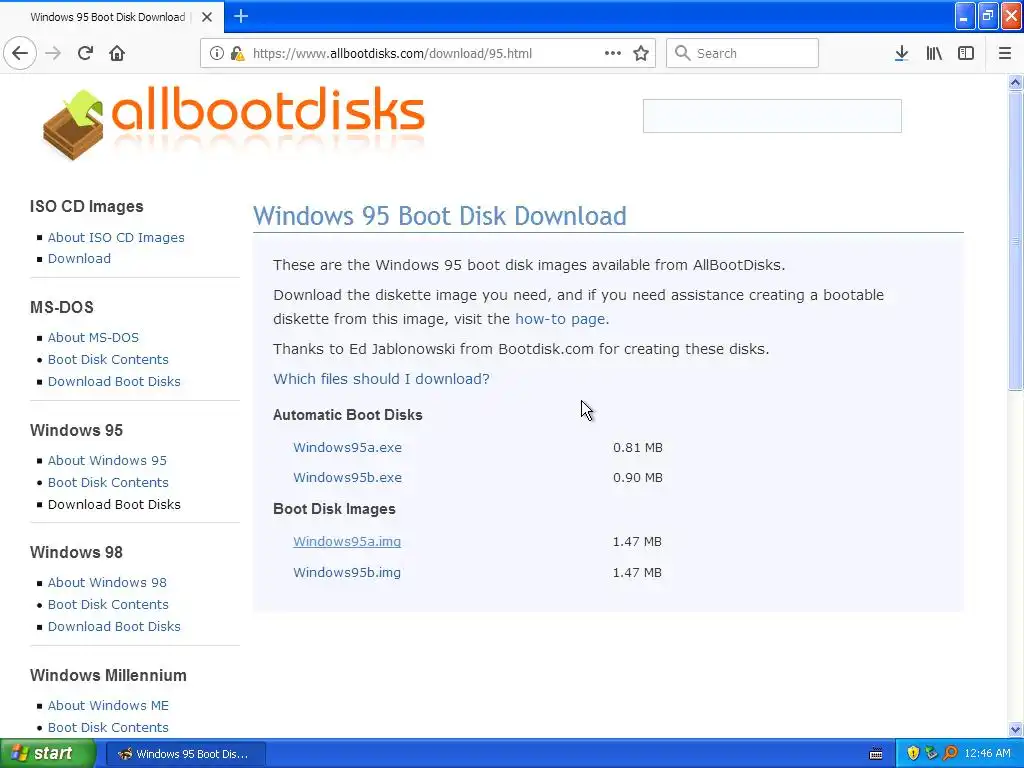1024x768 pixels.
Task: Click page scrollbar up arrow
Action: tap(1015, 82)
